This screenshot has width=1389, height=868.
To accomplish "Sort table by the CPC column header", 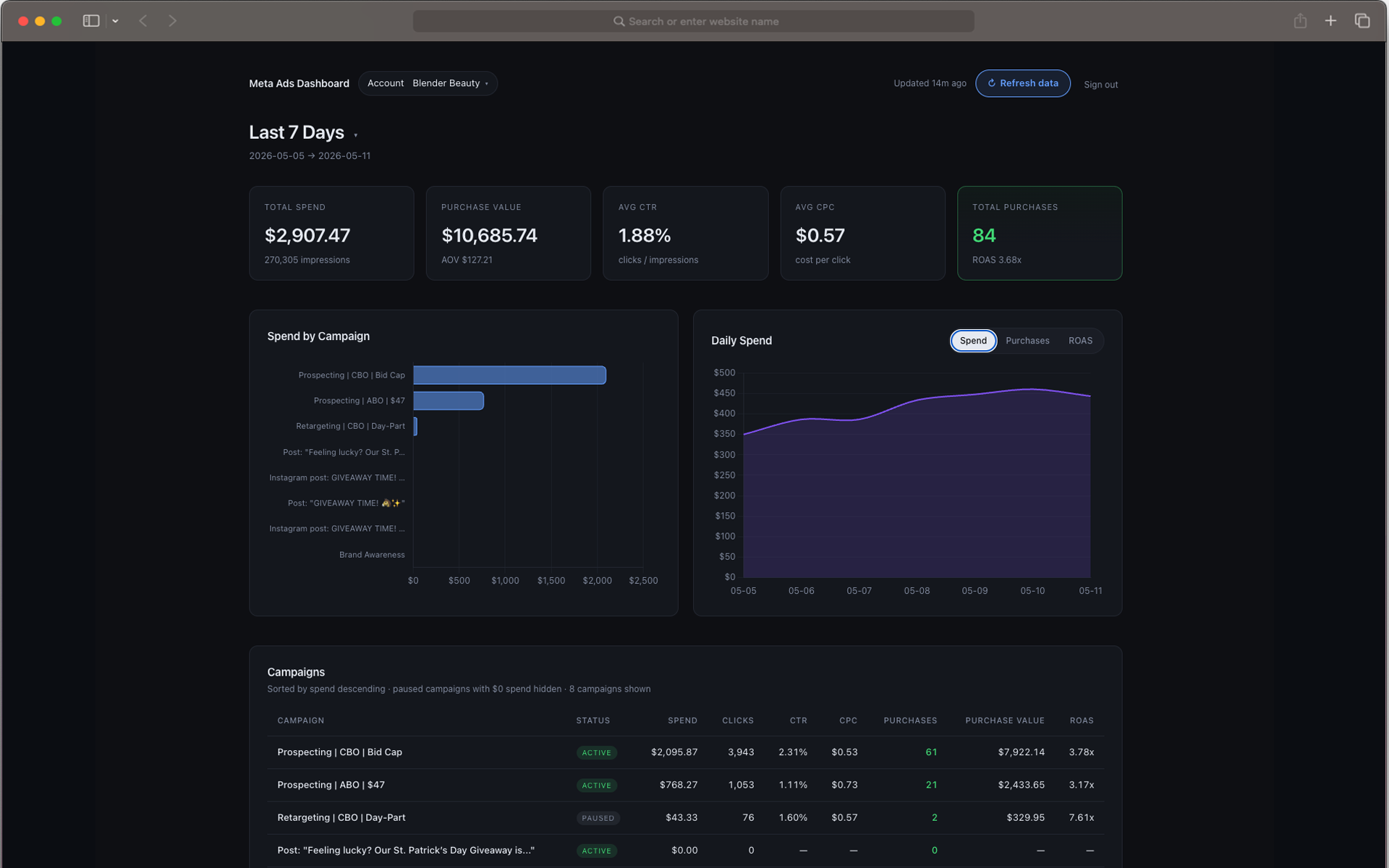I will pyautogui.click(x=849, y=720).
